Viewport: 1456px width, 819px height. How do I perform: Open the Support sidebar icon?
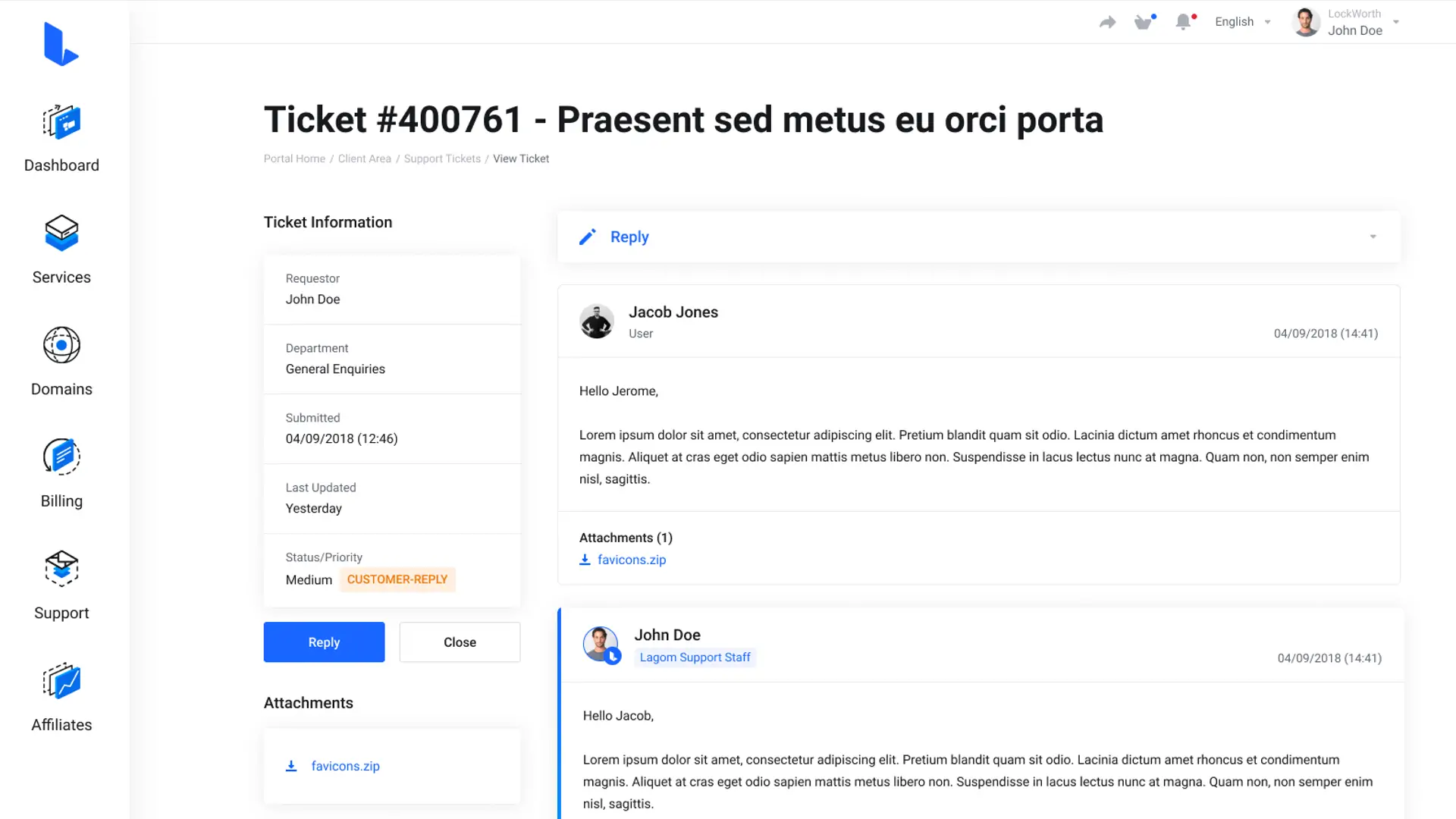point(61,569)
